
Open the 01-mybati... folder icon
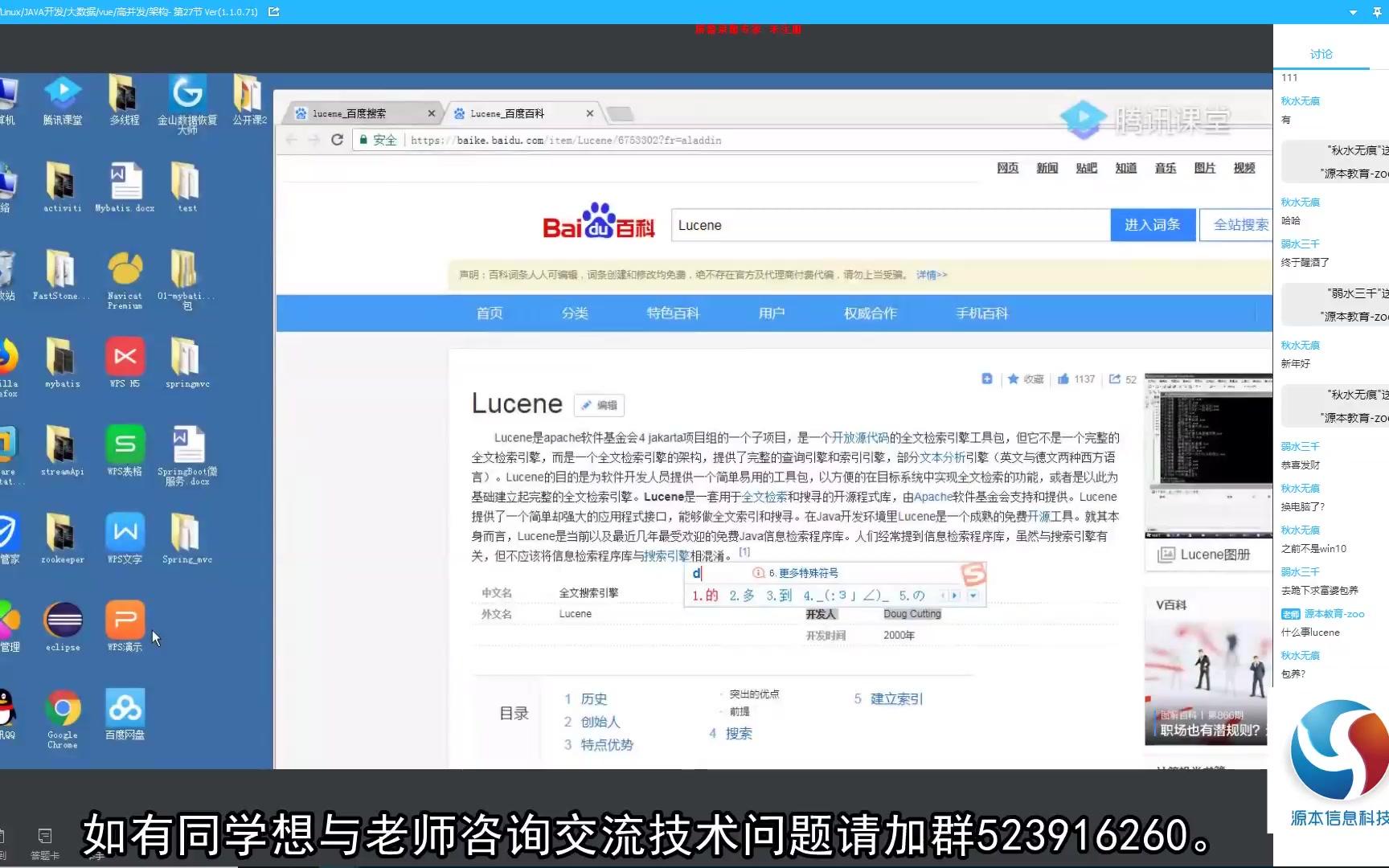(186, 279)
